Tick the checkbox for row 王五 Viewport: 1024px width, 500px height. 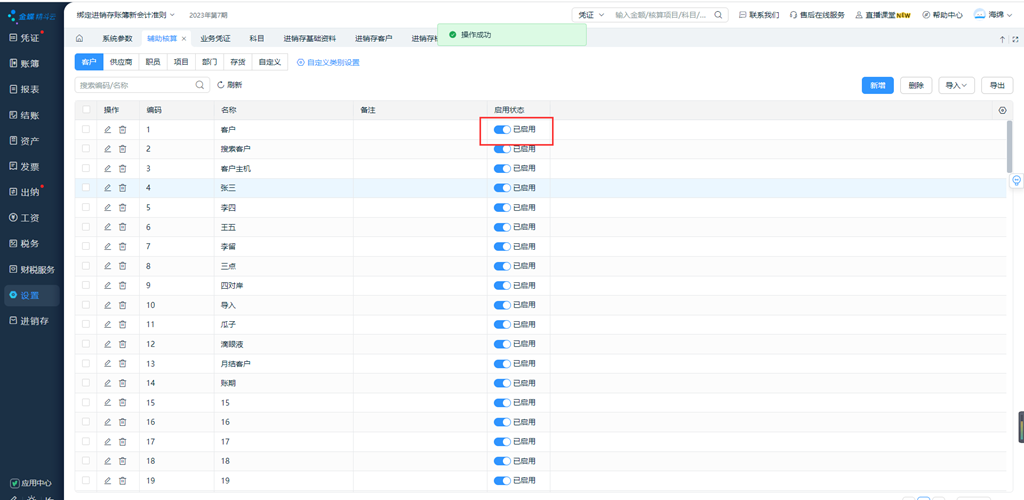pos(86,227)
